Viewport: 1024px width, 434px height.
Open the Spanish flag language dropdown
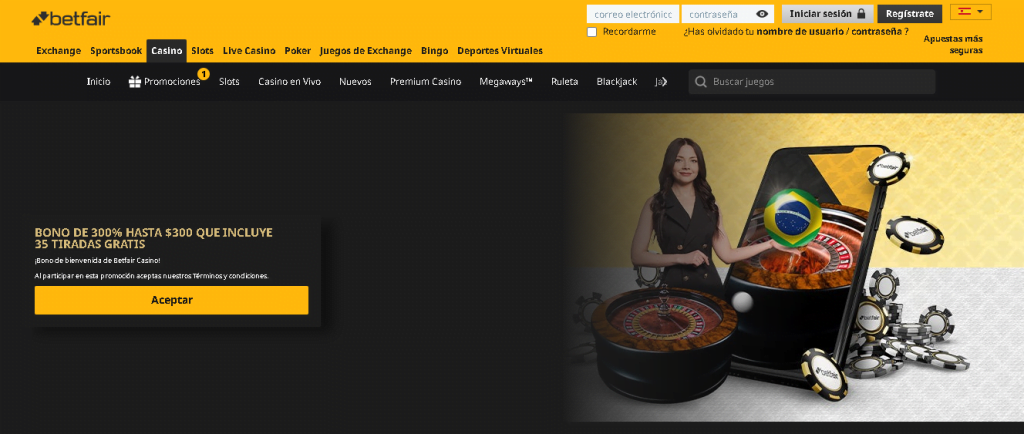[x=970, y=12]
